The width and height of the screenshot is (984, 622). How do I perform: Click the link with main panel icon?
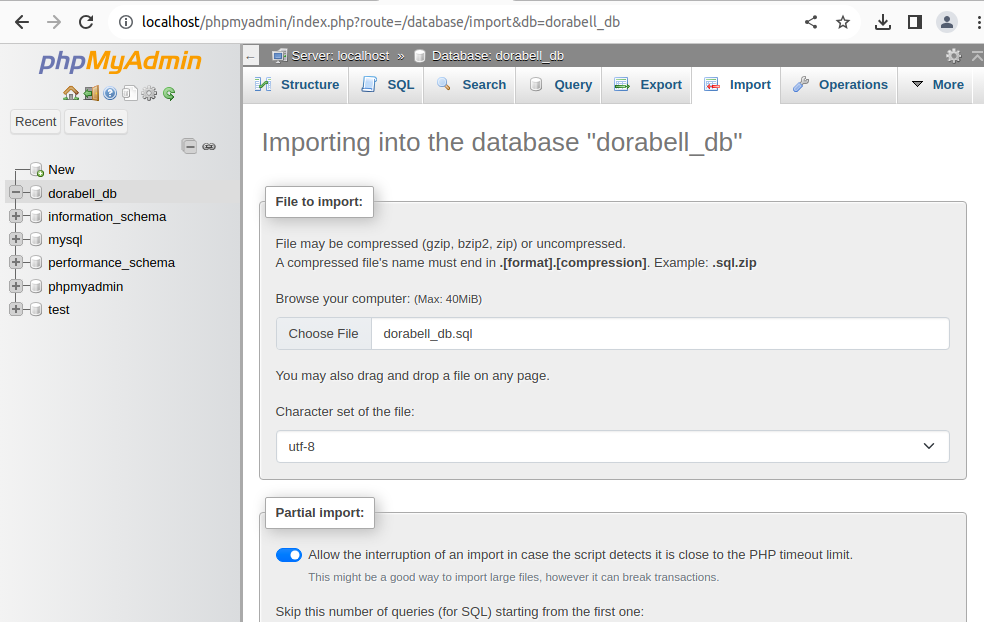209,146
